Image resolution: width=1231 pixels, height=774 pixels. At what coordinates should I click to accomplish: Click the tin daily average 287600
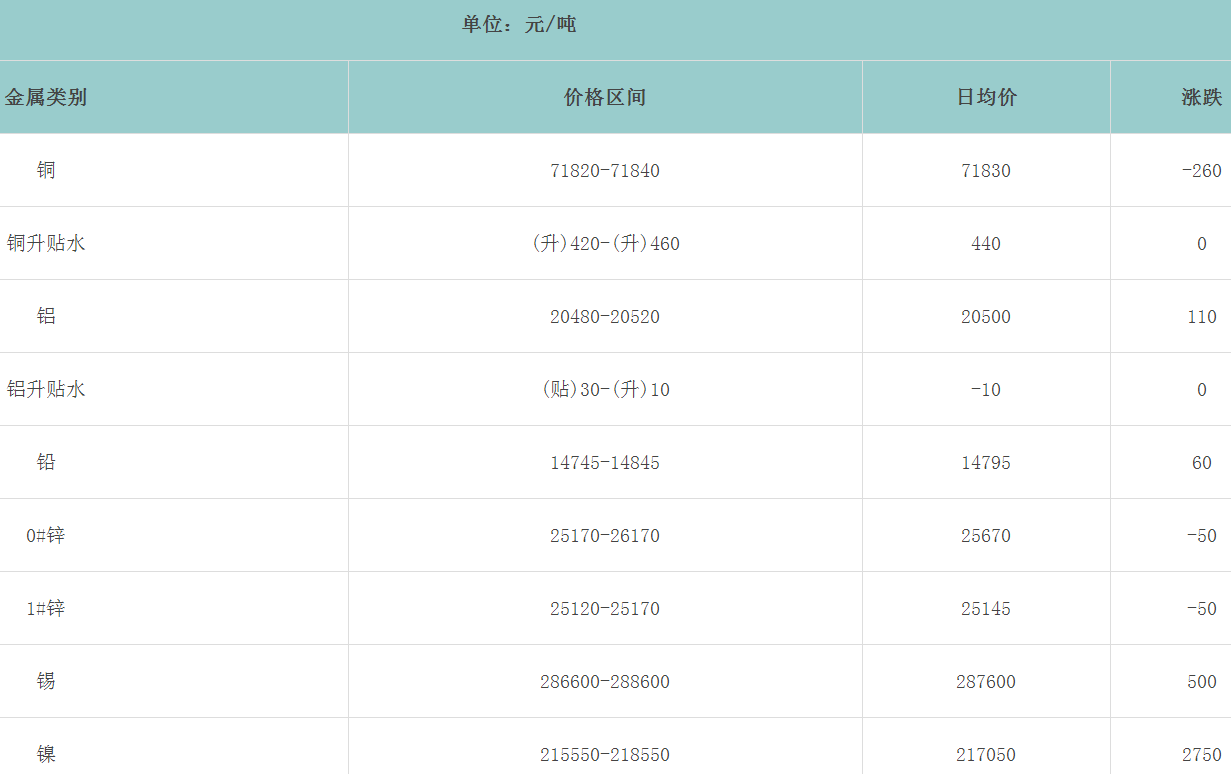point(986,682)
